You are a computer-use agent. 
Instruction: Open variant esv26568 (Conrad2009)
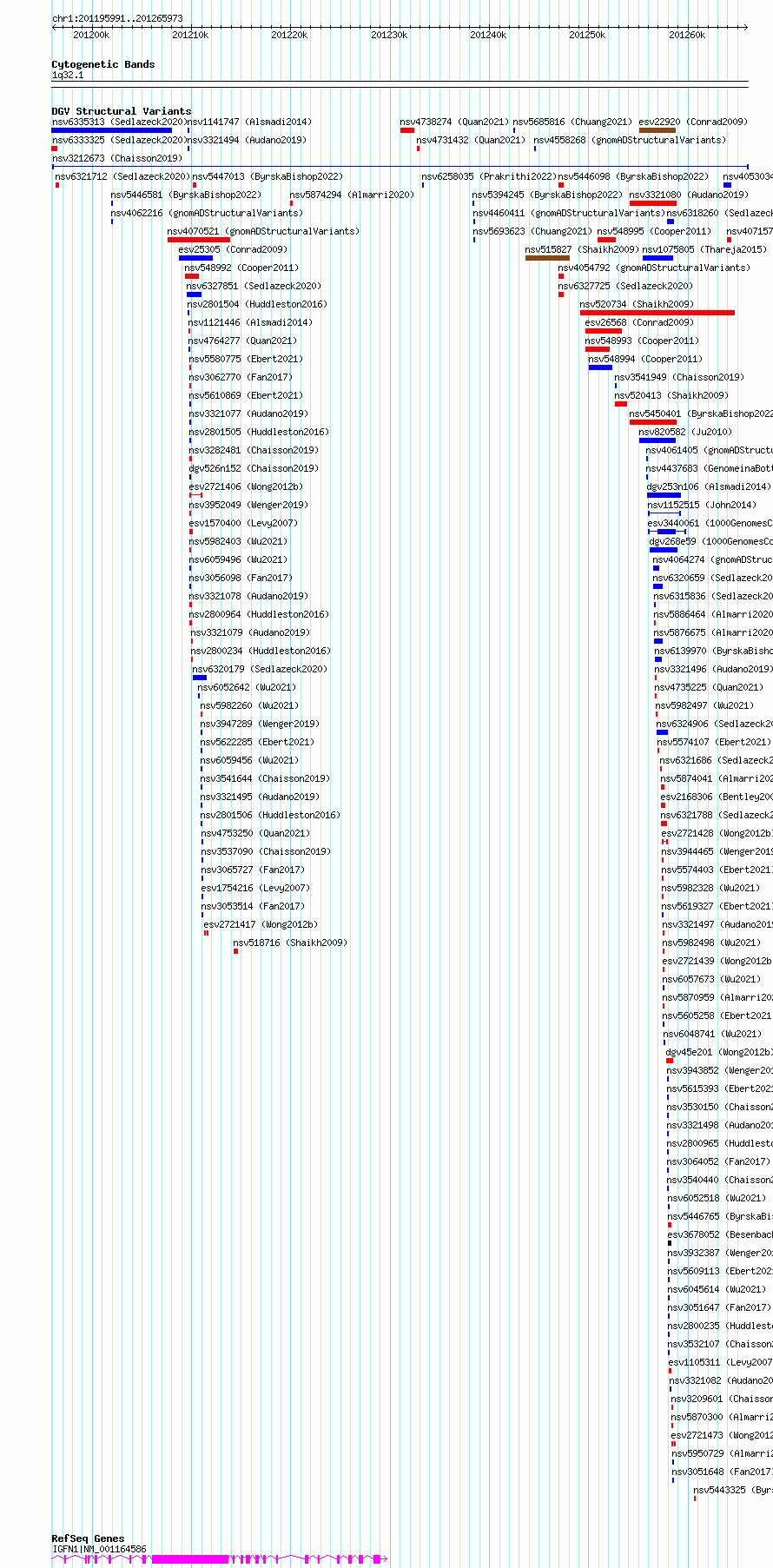[x=639, y=322]
